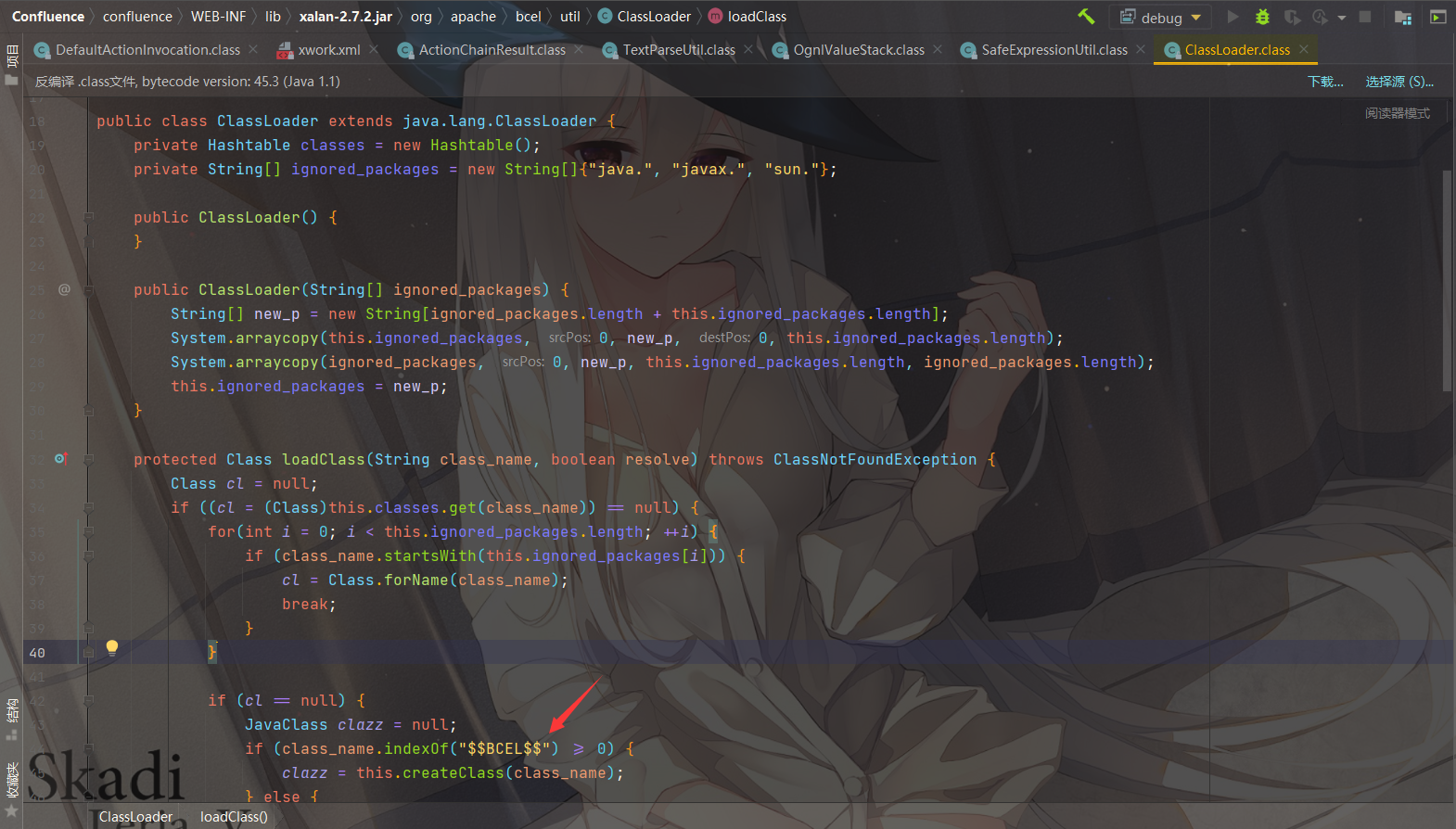Collapse the for loop fold marker
This screenshot has height=829, width=1456.
tap(89, 531)
